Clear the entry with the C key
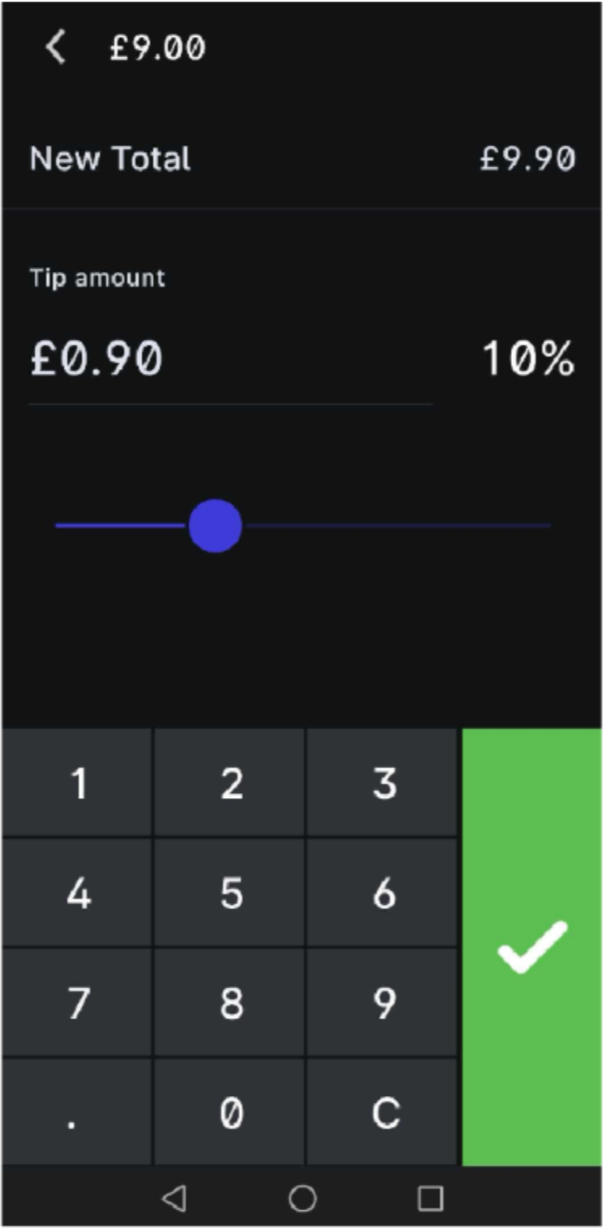608x1232 pixels. coord(385,1113)
